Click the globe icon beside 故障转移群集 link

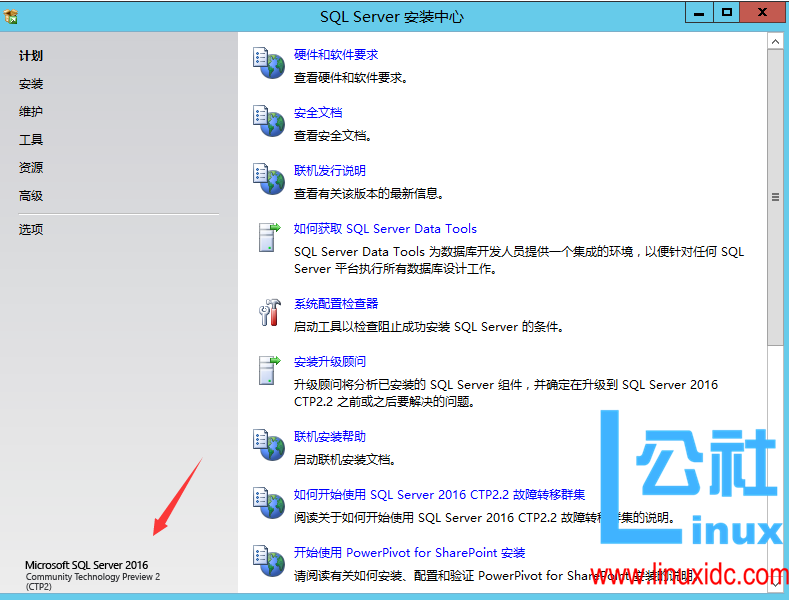click(x=269, y=503)
